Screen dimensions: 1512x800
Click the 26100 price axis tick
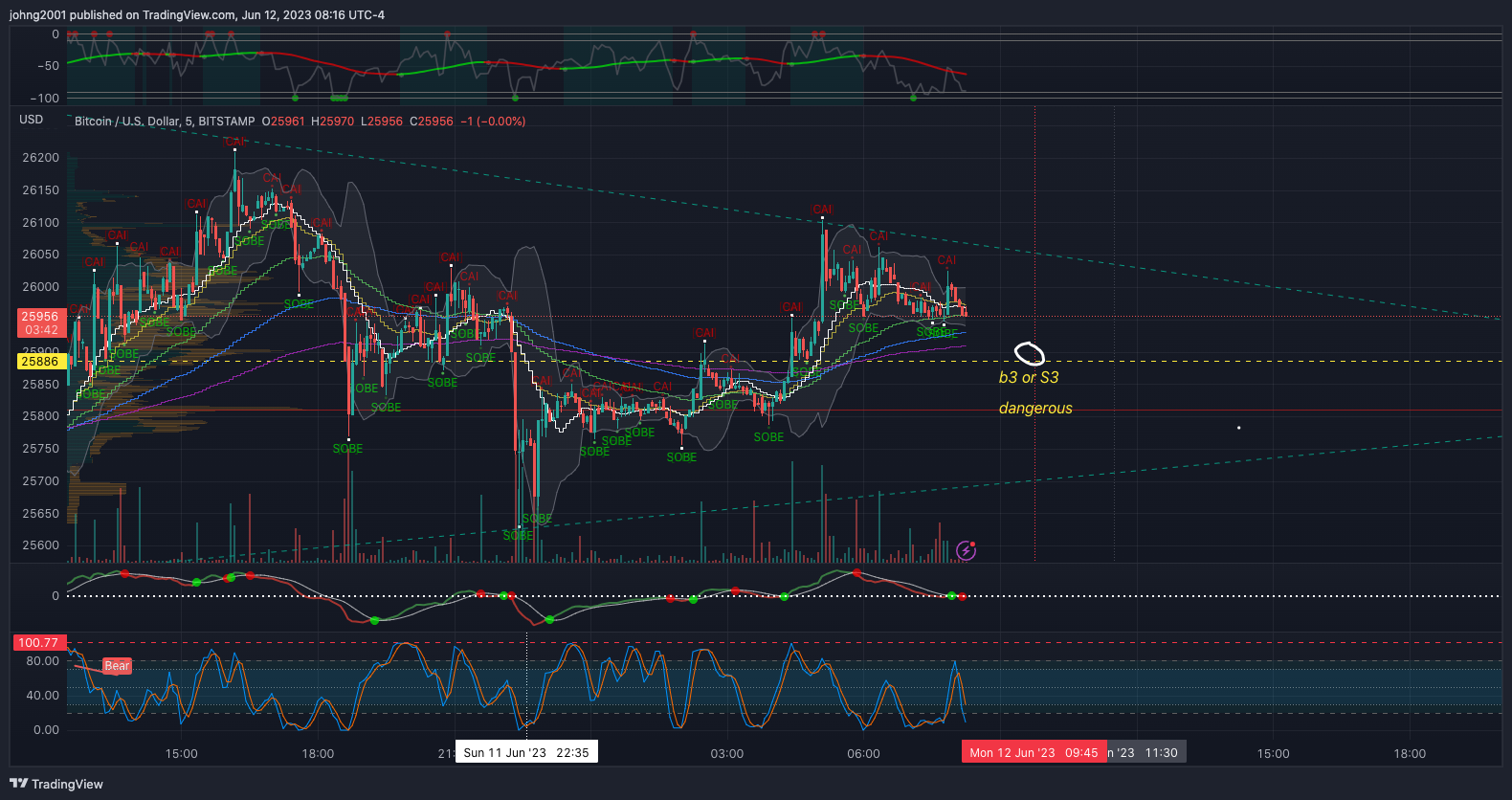(x=40, y=223)
